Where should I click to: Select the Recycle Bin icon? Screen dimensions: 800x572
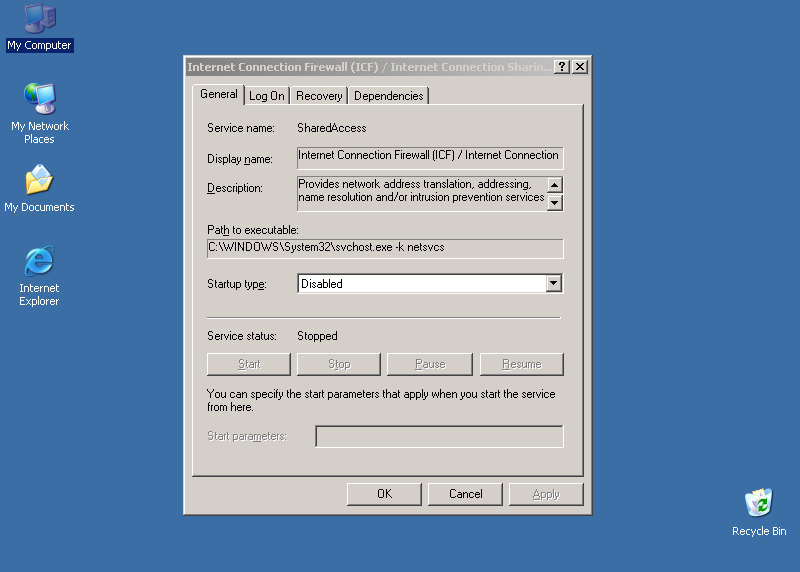tap(759, 512)
